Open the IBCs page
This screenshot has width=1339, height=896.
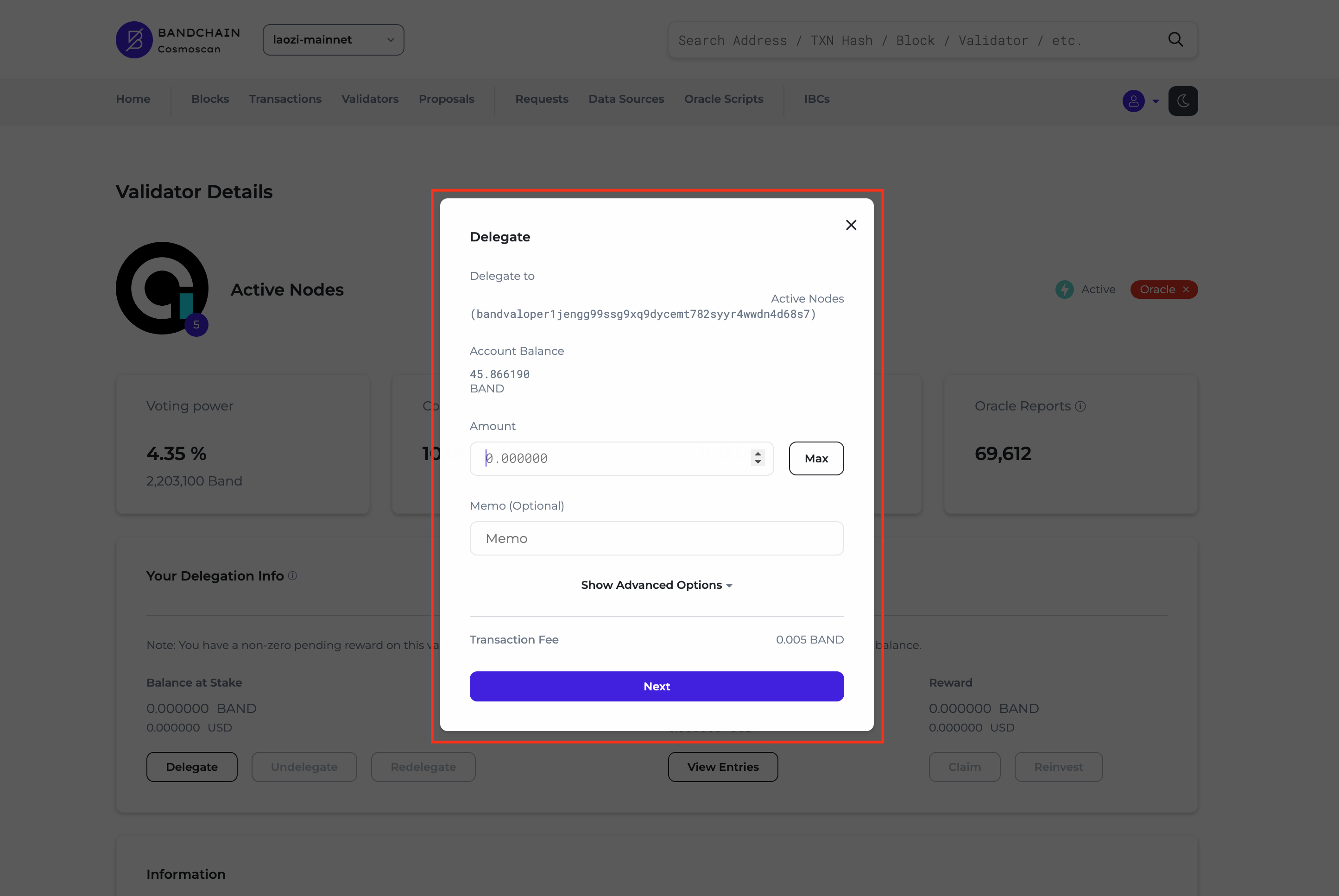point(817,99)
